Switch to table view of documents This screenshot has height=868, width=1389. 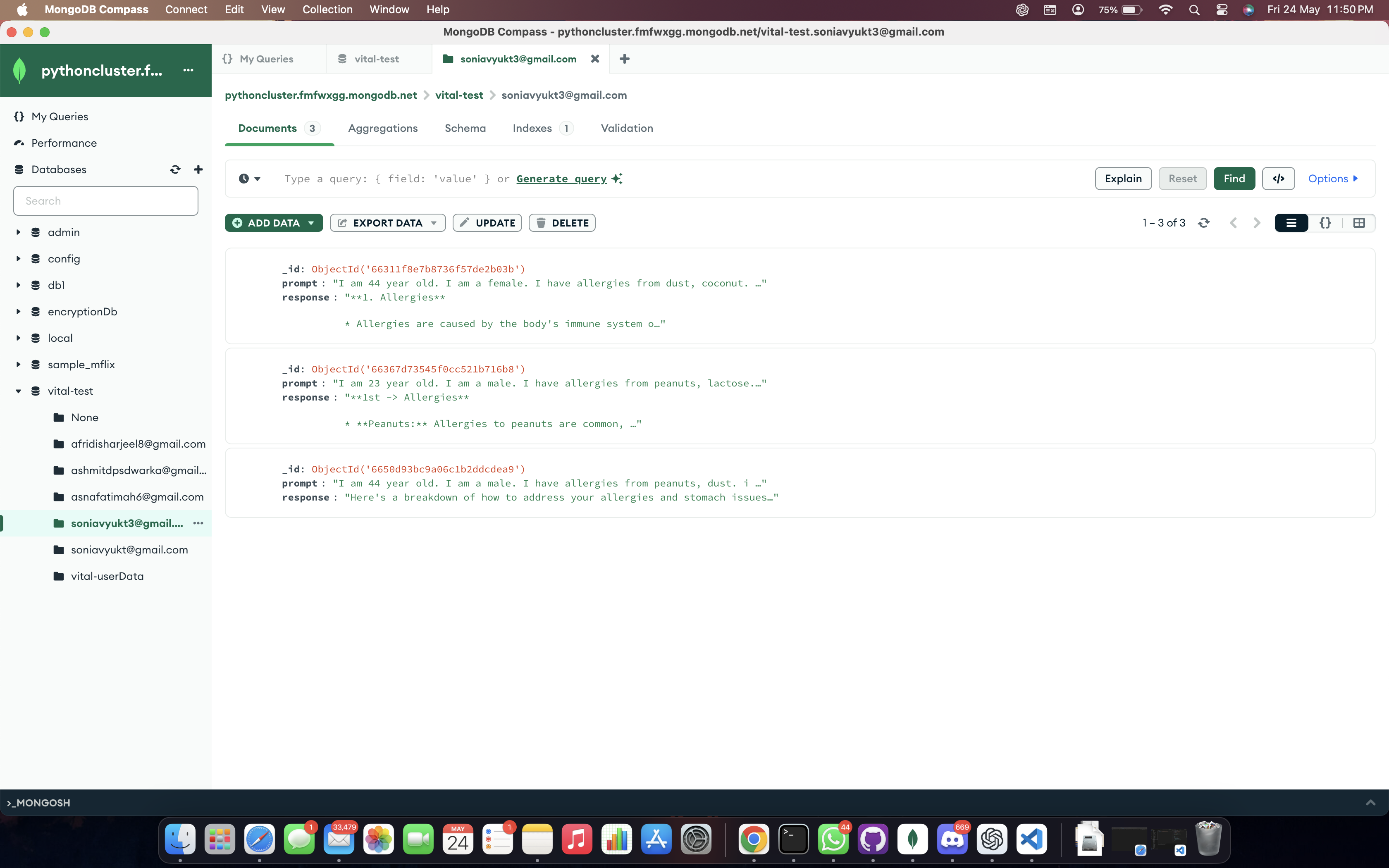click(1359, 223)
